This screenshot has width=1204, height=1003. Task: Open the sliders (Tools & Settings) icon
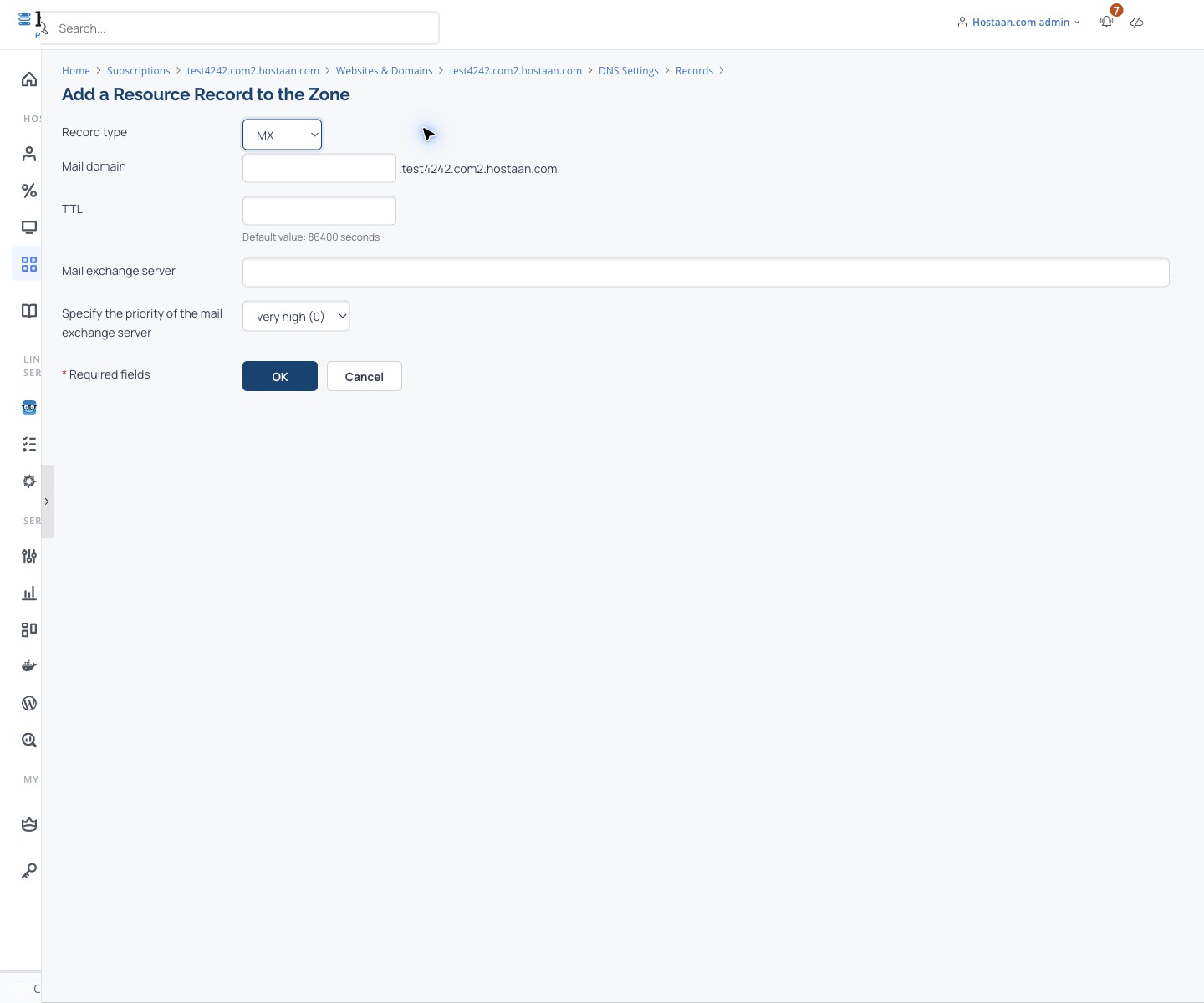[x=29, y=556]
